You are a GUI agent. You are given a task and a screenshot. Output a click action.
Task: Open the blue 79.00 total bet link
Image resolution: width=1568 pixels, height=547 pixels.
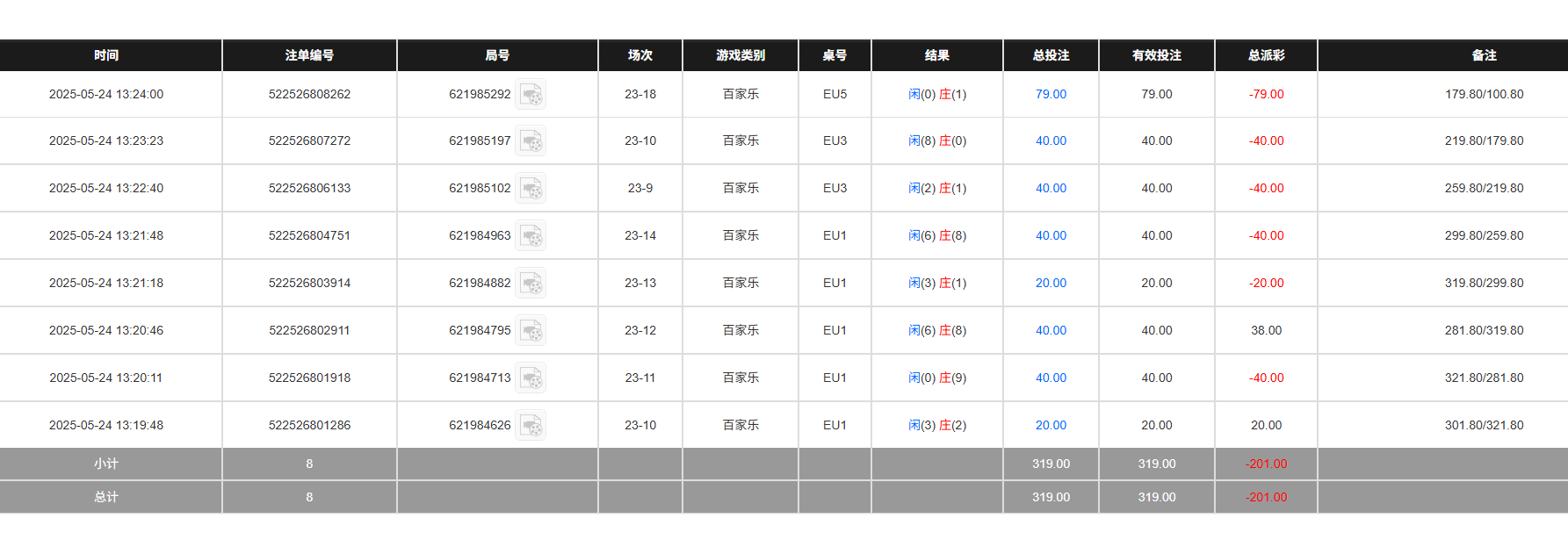1051,94
